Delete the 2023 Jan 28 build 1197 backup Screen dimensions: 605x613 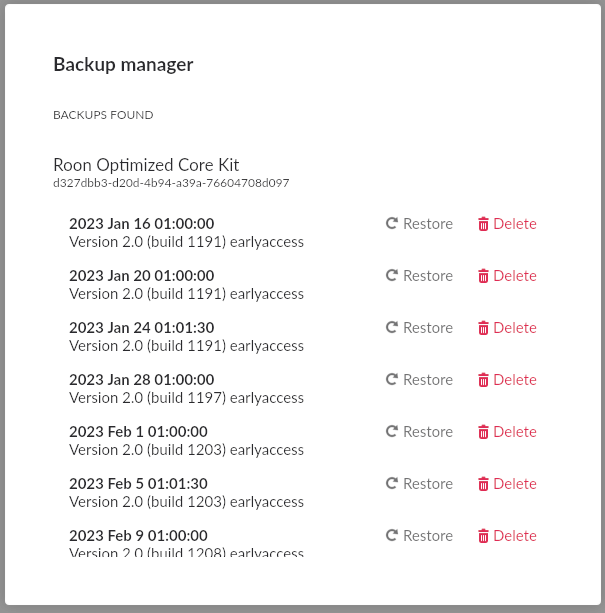click(x=507, y=380)
